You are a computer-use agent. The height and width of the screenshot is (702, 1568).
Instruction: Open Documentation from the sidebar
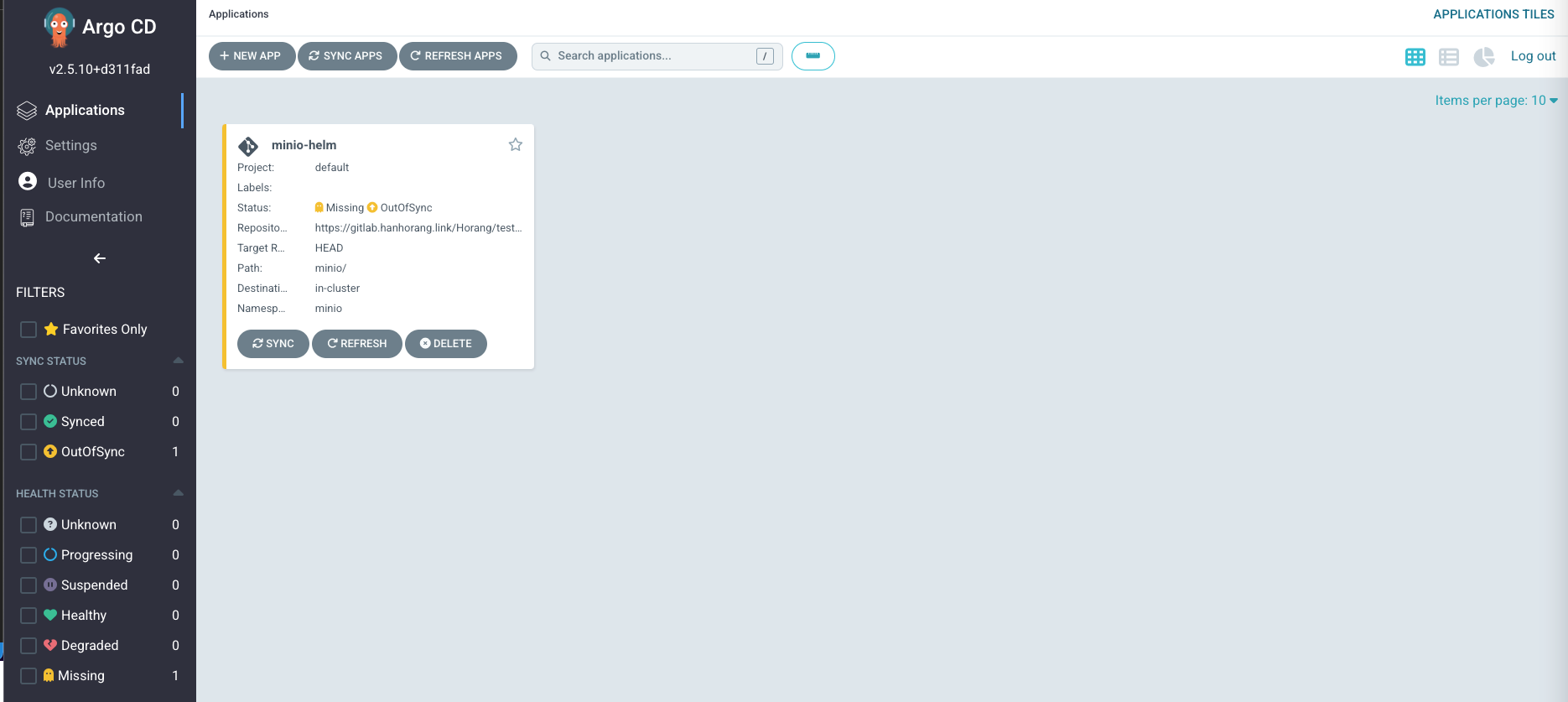[x=93, y=216]
